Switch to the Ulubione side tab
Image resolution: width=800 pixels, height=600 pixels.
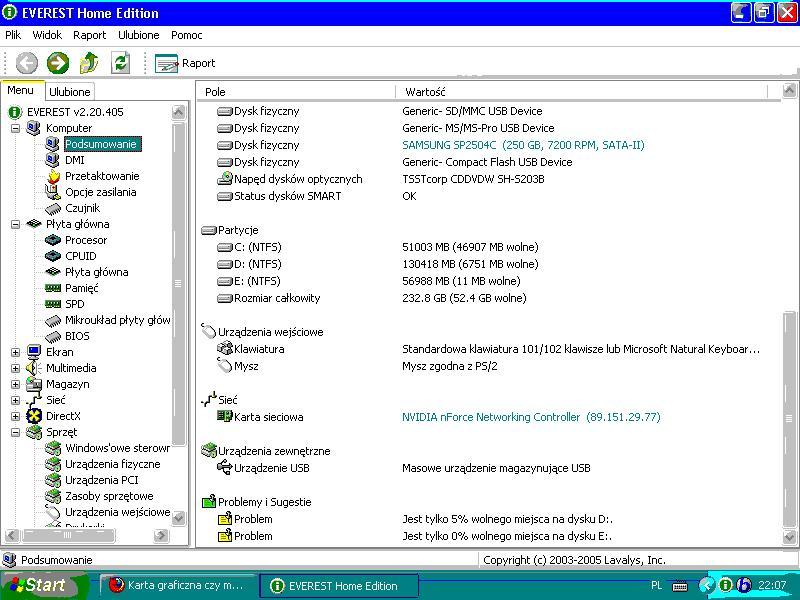pyautogui.click(x=70, y=92)
